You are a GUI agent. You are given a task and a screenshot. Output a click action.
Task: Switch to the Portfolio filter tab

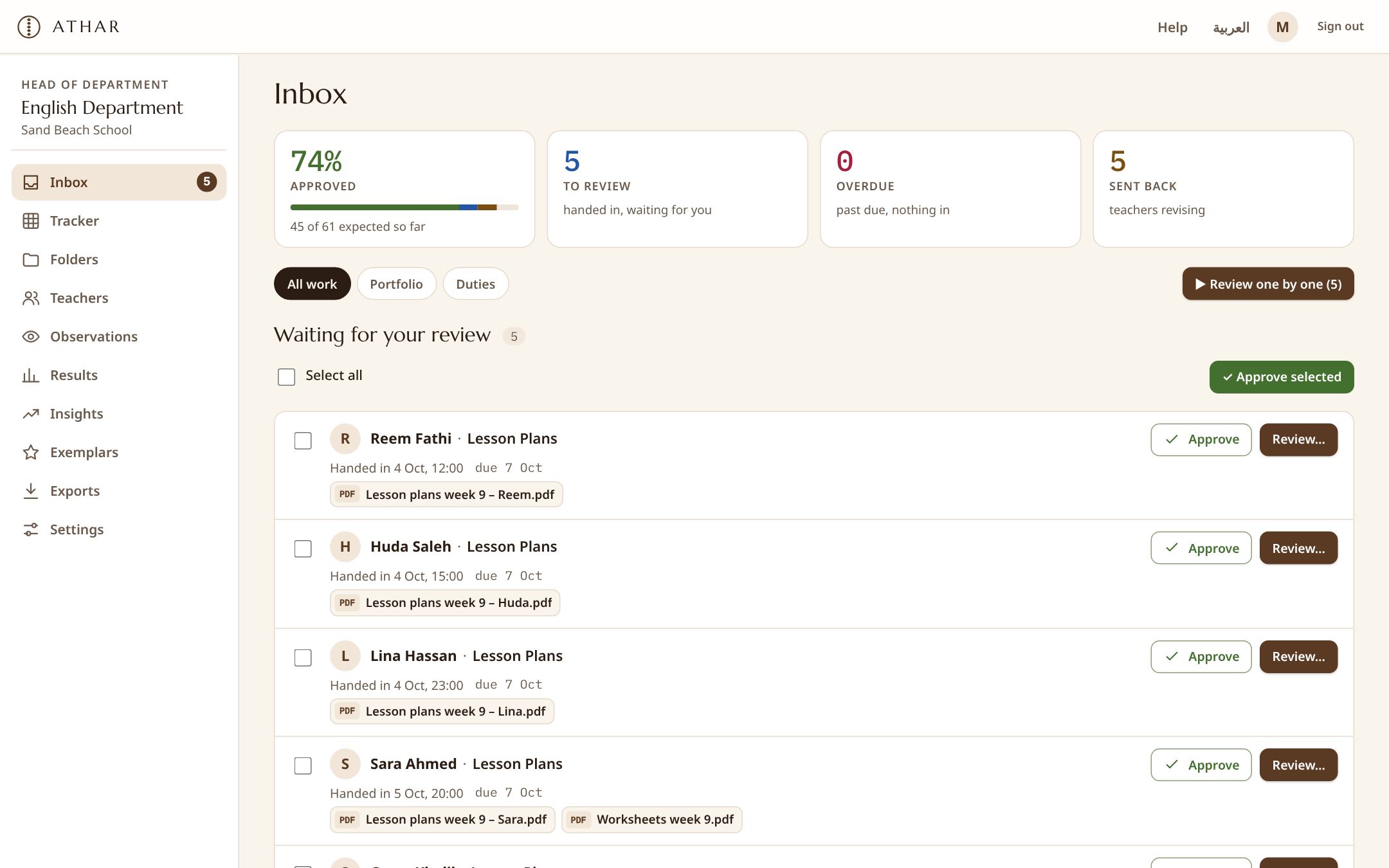(x=396, y=284)
